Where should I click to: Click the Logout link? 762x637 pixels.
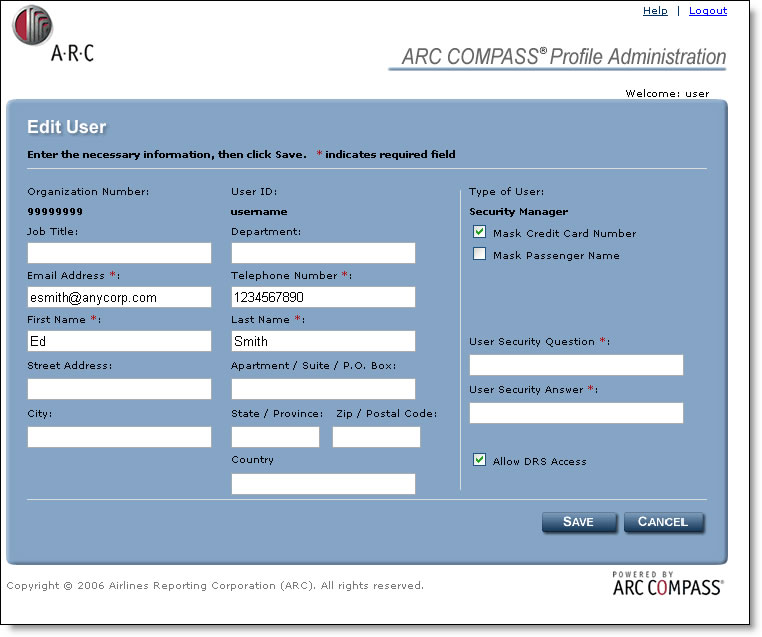(x=708, y=11)
